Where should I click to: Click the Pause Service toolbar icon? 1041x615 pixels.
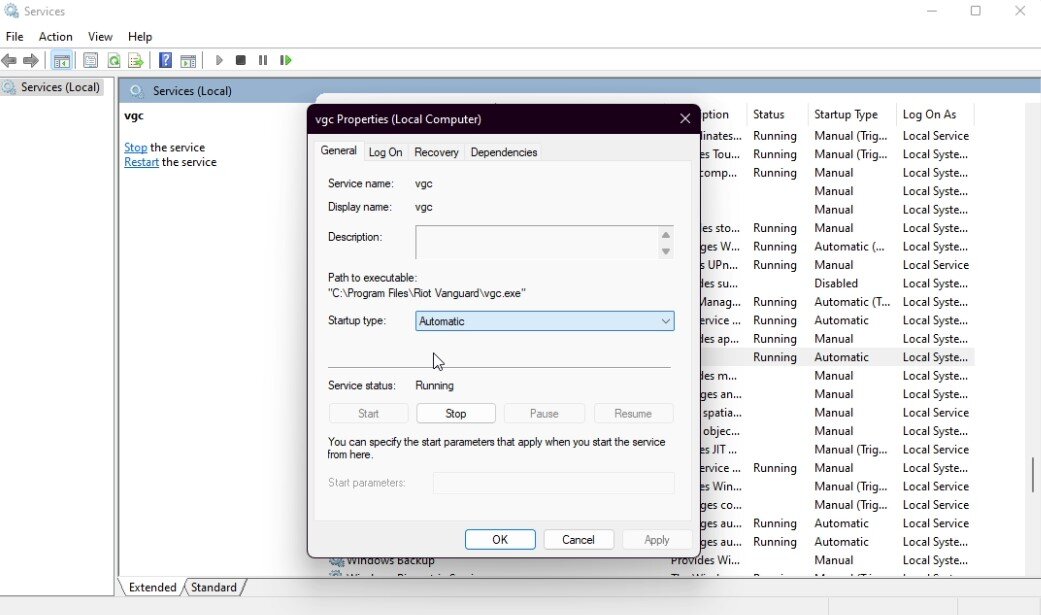coord(263,61)
